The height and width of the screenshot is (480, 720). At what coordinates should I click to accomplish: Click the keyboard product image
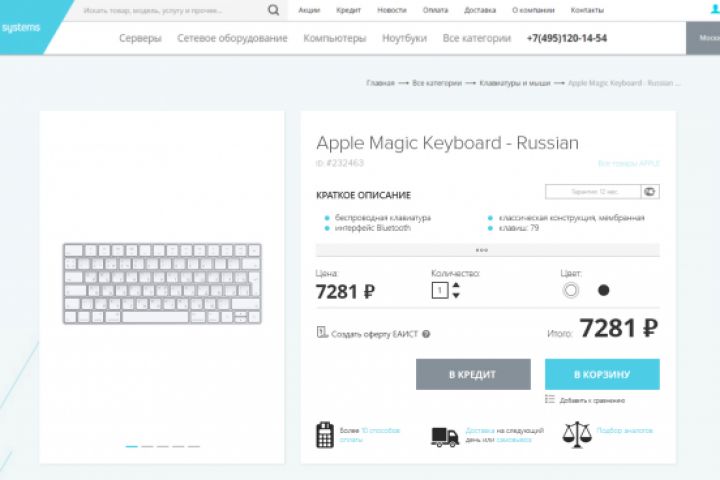[162, 283]
